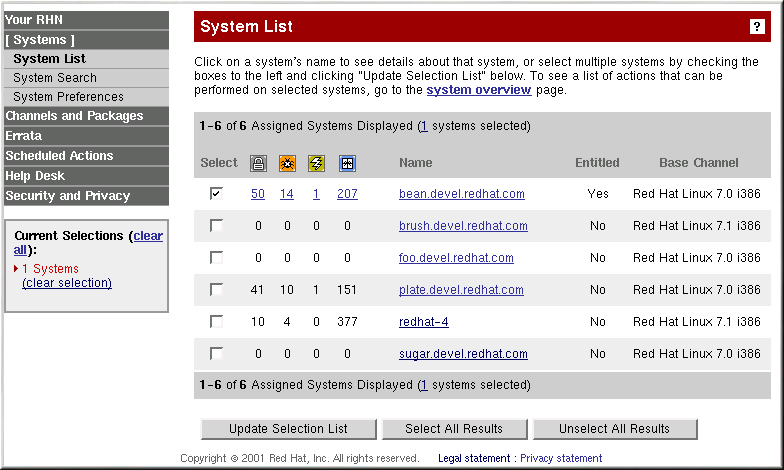Go to System Preferences in sidebar

68,97
